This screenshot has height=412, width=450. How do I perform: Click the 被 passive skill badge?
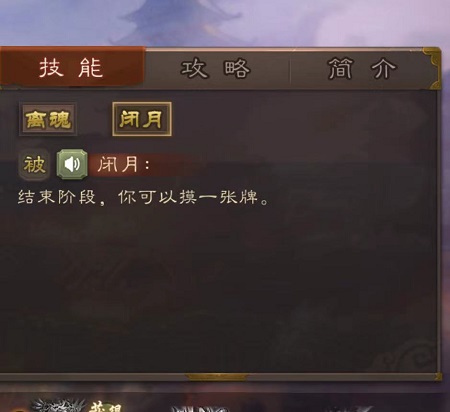tap(35, 165)
